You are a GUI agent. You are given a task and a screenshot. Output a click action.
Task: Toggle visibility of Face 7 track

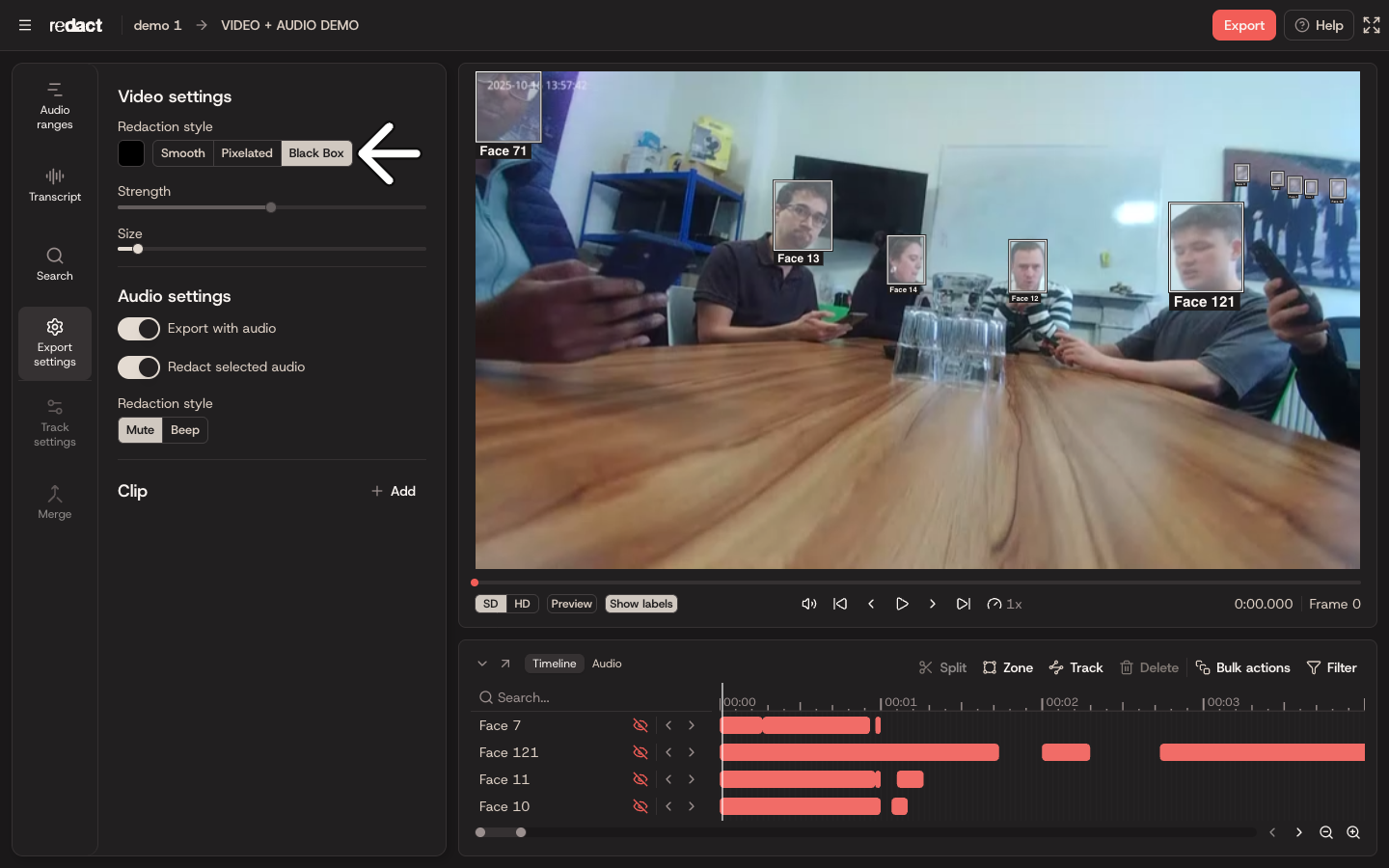pos(640,725)
